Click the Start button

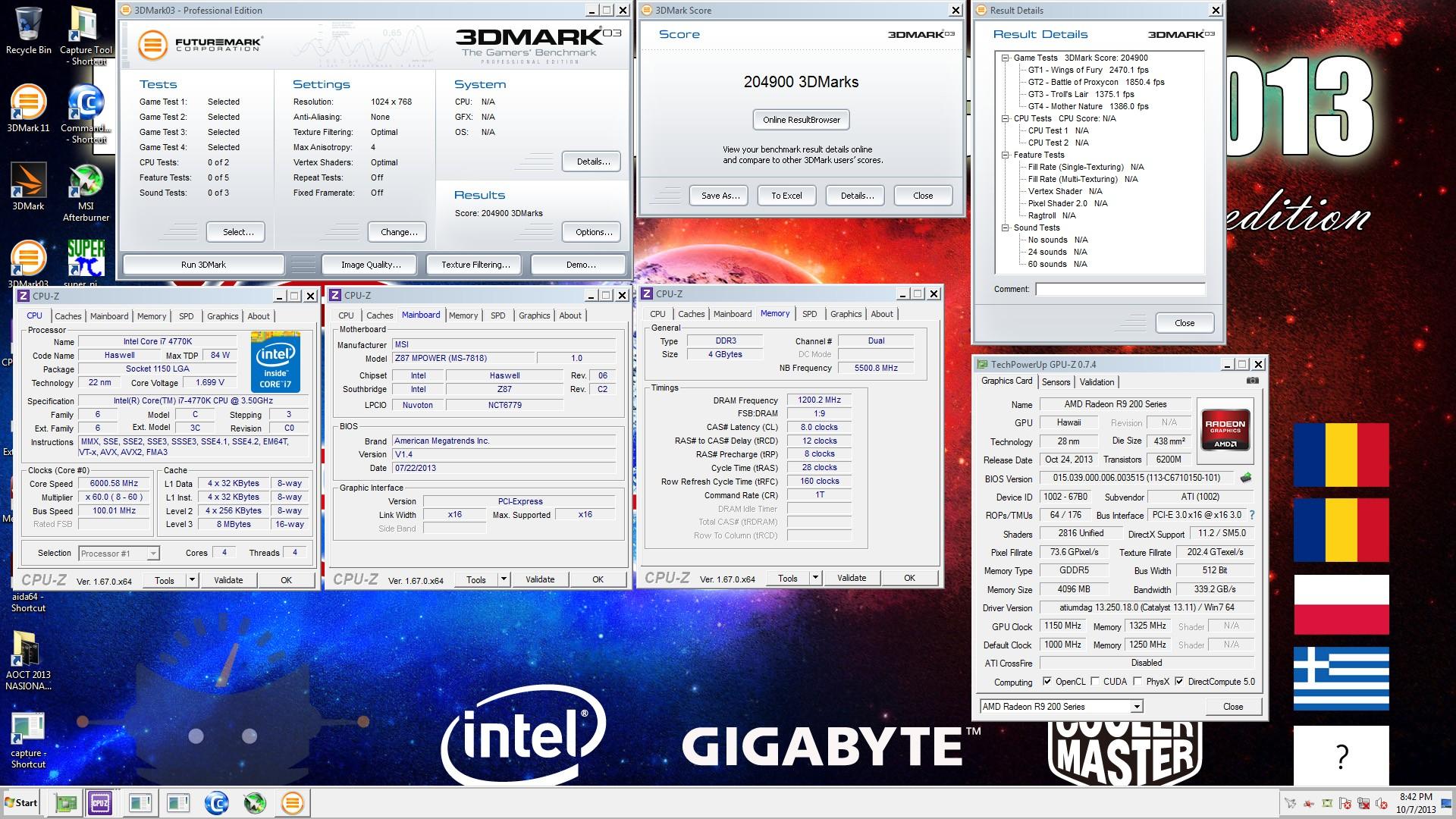coord(21,802)
